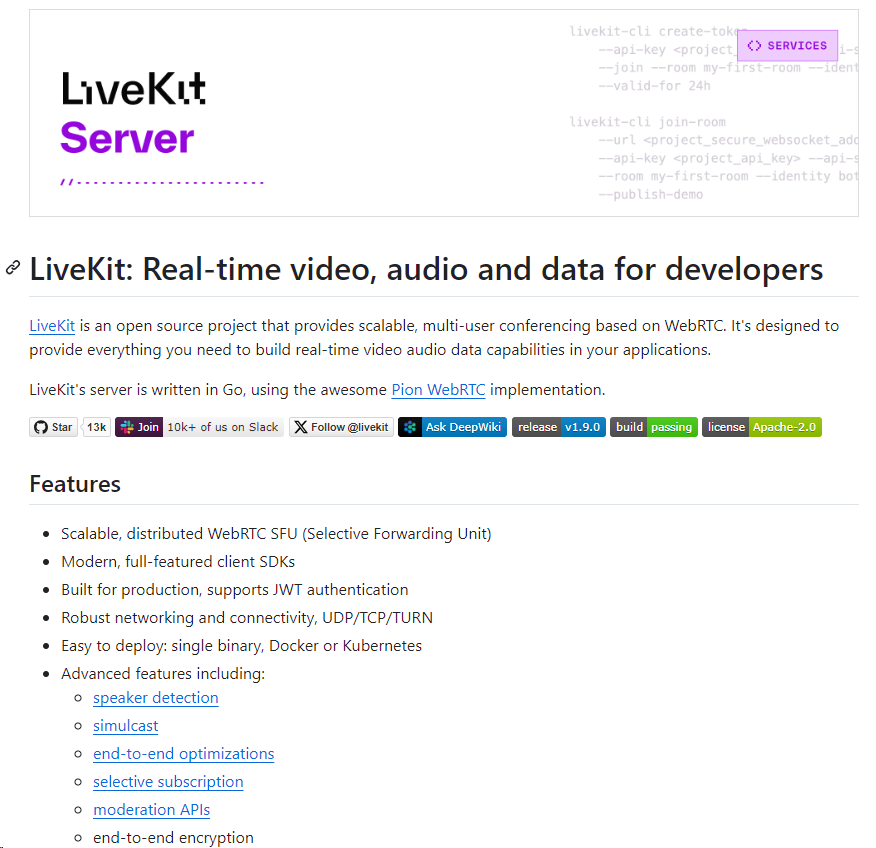Open the moderation APIs link
This screenshot has height=848, width=876.
click(151, 809)
